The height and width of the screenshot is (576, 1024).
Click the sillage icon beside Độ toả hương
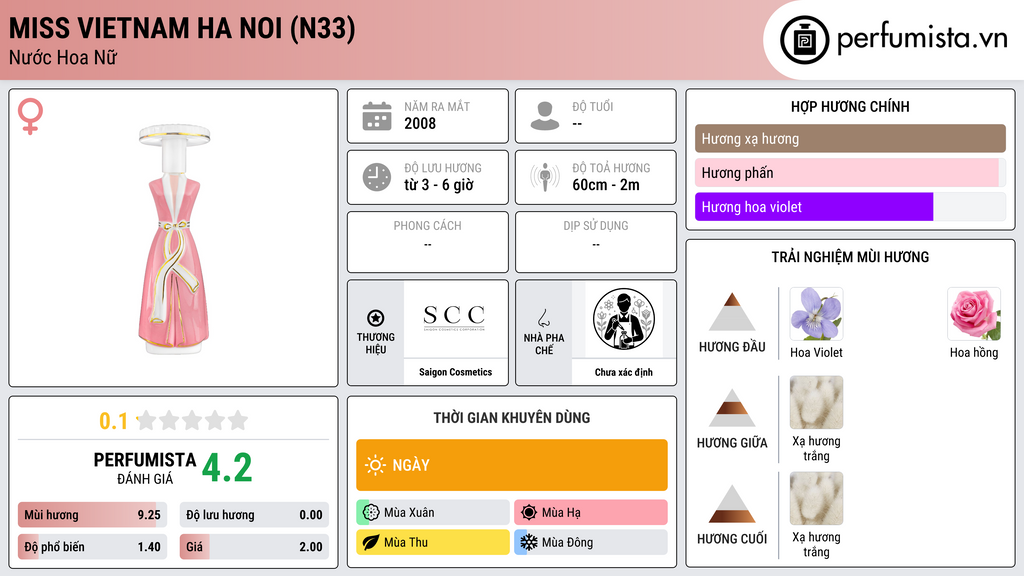point(545,177)
